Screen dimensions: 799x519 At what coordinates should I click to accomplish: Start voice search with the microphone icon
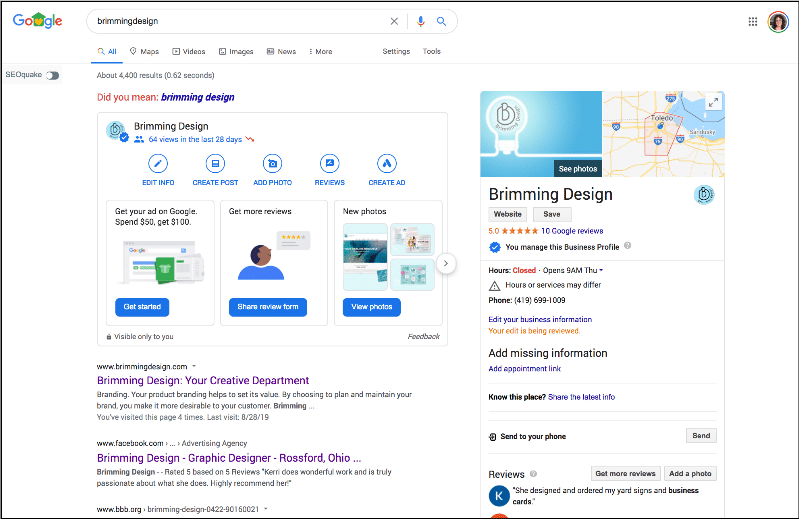[x=420, y=21]
